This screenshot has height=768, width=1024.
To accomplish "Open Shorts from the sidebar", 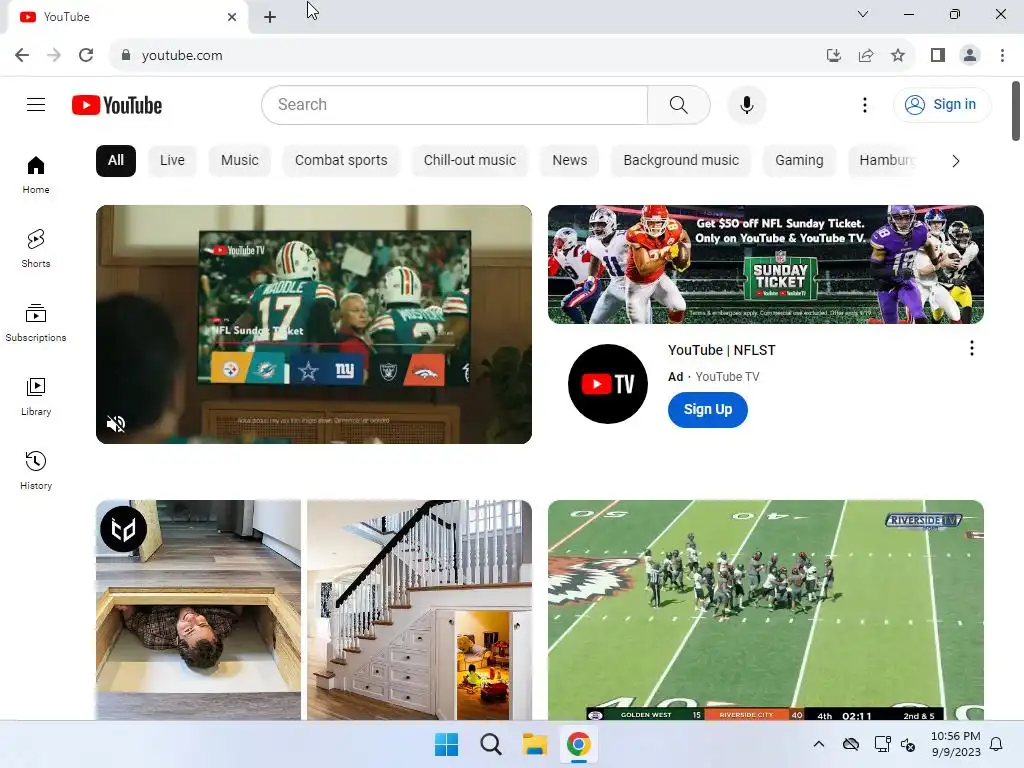I will 36,249.
